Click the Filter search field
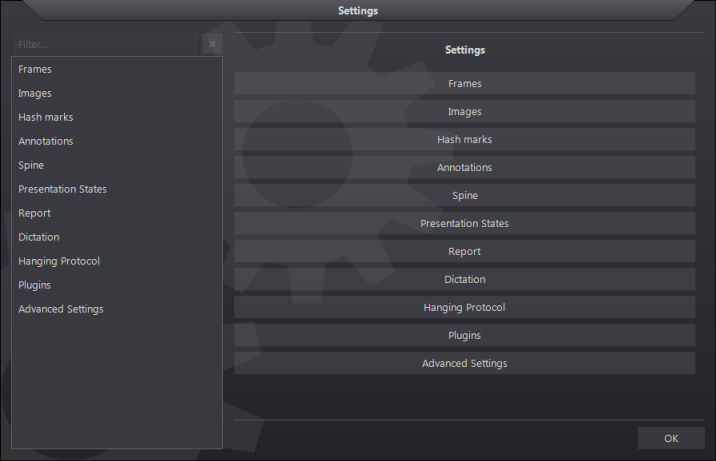 (x=105, y=44)
